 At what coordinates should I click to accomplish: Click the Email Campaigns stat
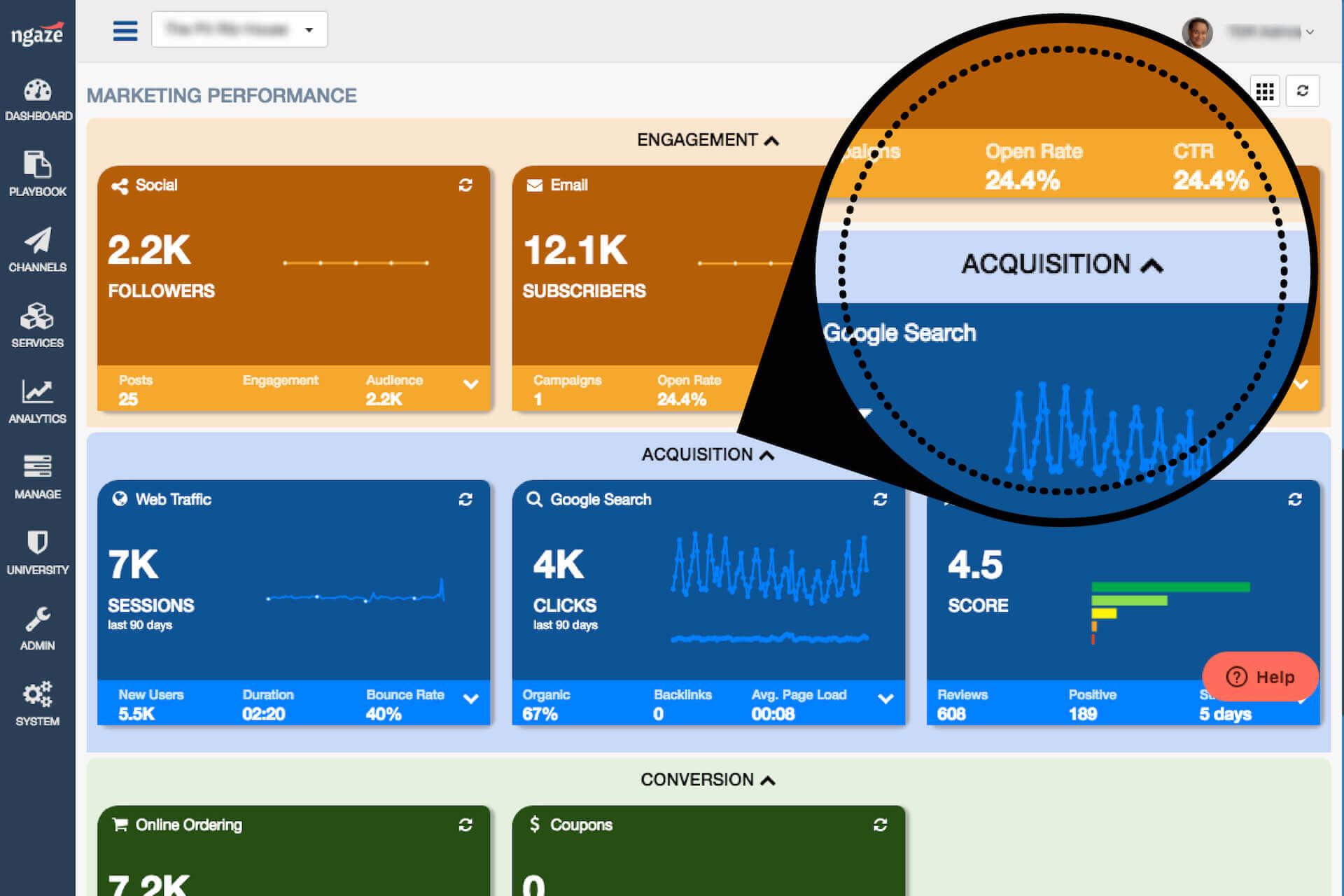click(x=567, y=389)
